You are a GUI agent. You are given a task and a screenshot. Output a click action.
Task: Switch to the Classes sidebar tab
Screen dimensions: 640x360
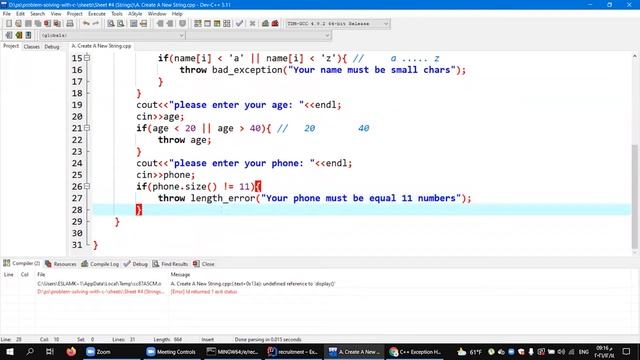tap(31, 47)
